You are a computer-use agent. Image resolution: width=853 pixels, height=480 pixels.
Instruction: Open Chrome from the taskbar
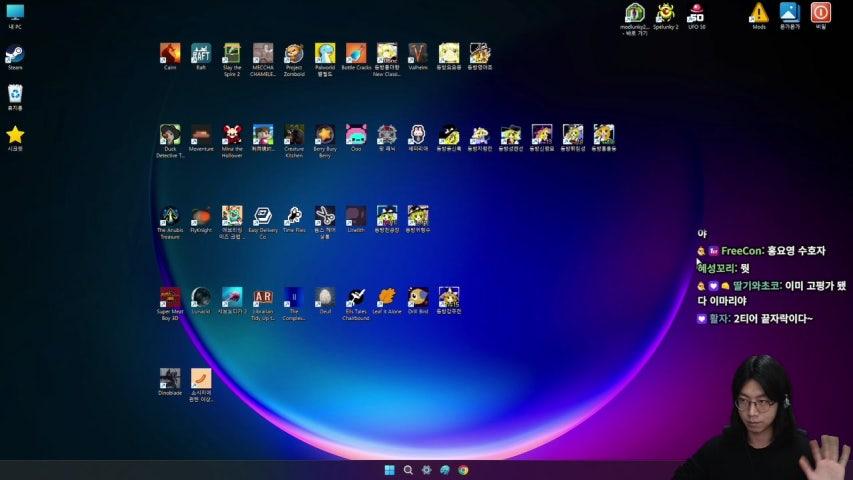point(463,470)
